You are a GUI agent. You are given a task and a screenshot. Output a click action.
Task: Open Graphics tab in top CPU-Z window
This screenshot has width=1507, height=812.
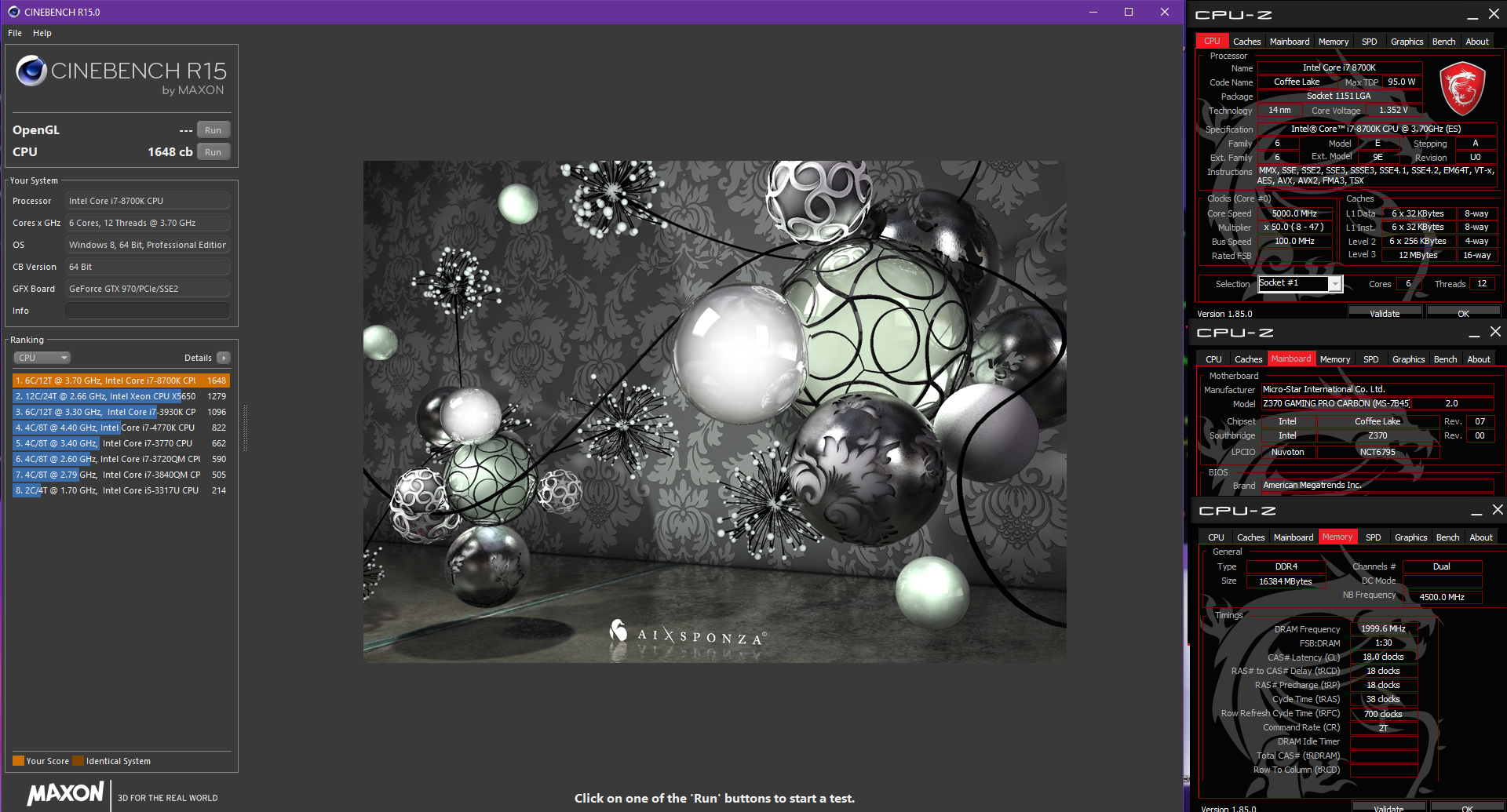click(x=1407, y=42)
